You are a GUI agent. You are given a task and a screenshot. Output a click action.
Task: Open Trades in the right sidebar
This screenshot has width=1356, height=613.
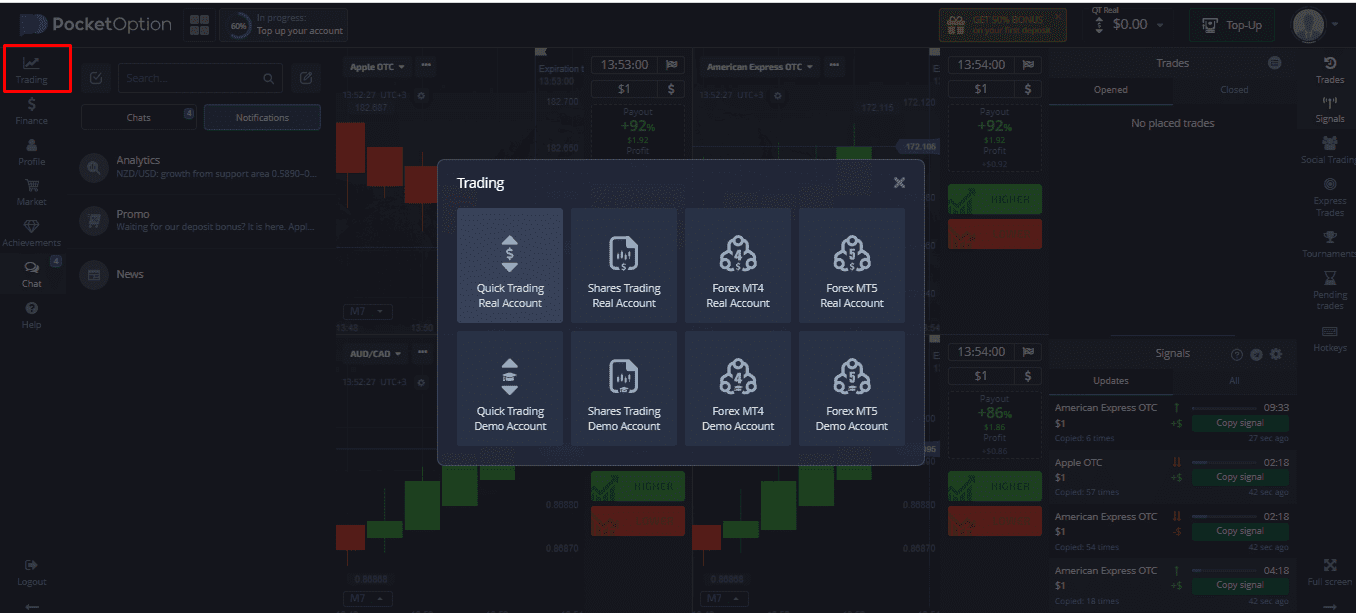coord(1330,70)
